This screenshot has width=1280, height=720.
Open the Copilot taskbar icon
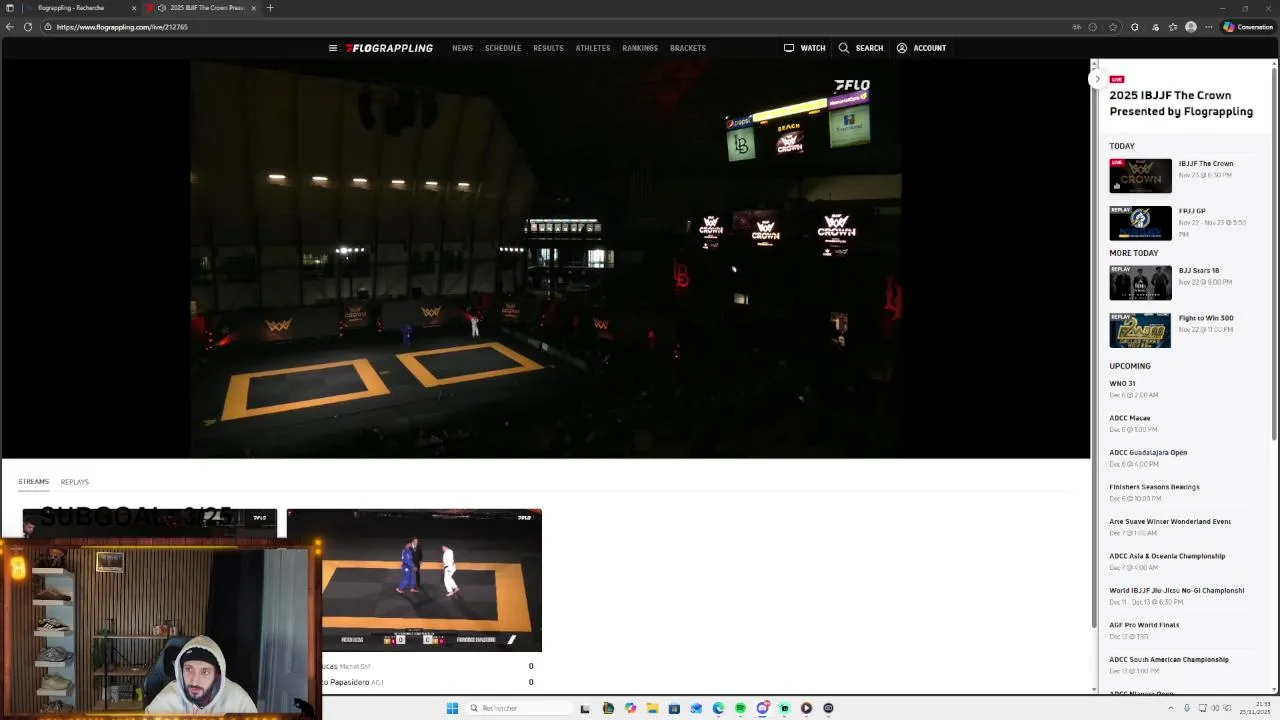coord(630,708)
